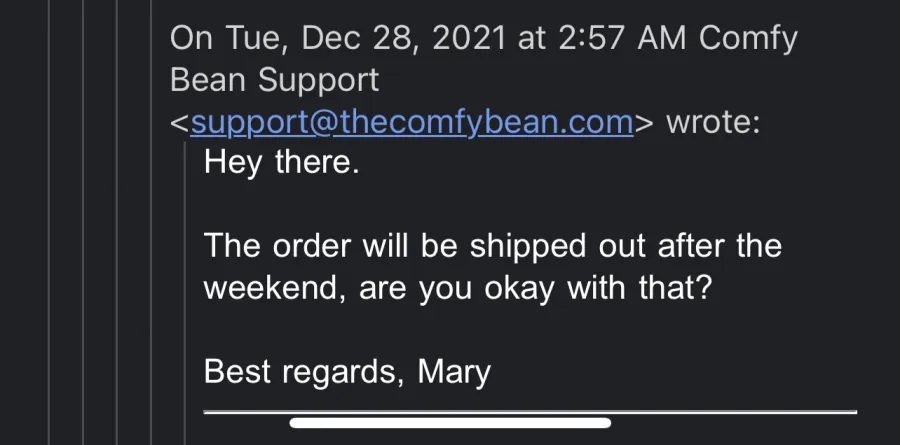Tap the 'Dec 28, 2021' date text
Screen dimensions: 900x445
pos(404,38)
